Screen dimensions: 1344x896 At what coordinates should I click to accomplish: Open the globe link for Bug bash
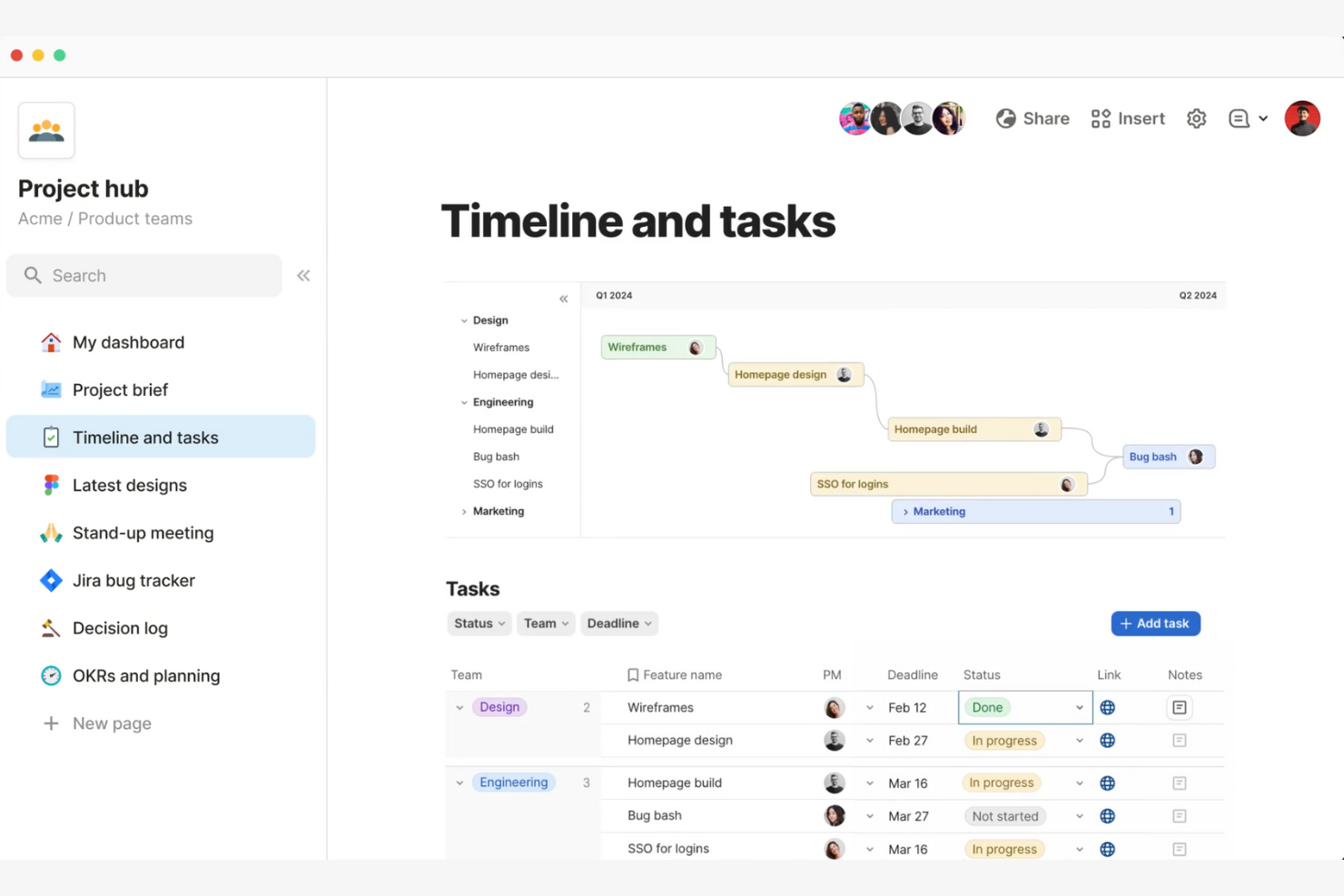pyautogui.click(x=1107, y=816)
